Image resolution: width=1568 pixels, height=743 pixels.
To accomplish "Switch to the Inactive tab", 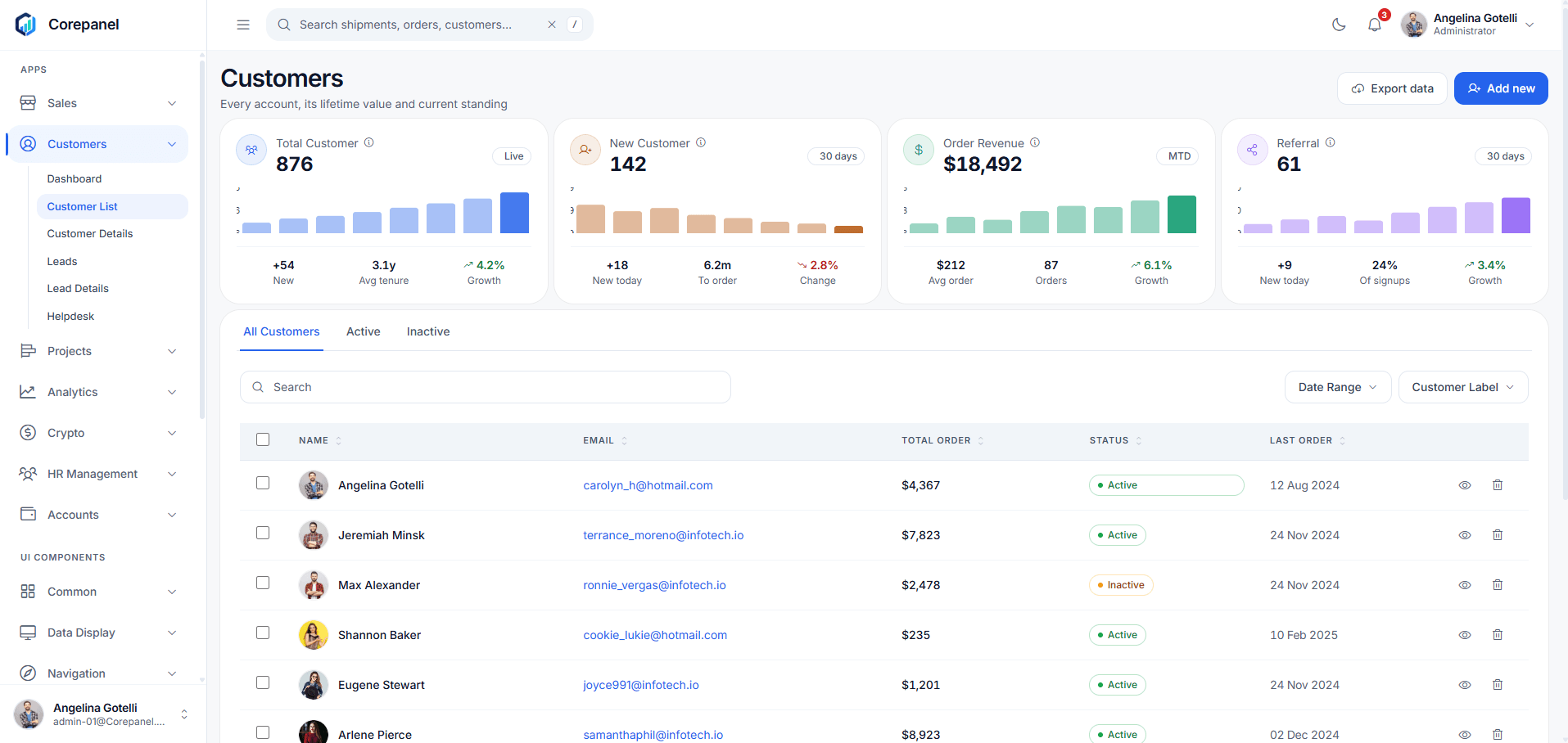I will [x=428, y=331].
